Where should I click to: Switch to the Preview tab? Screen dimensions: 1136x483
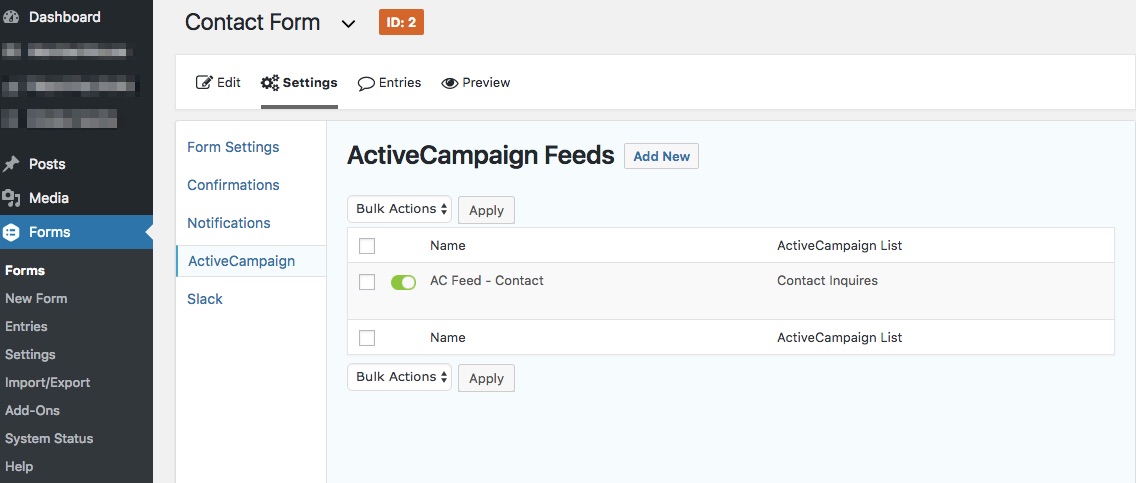pyautogui.click(x=475, y=83)
